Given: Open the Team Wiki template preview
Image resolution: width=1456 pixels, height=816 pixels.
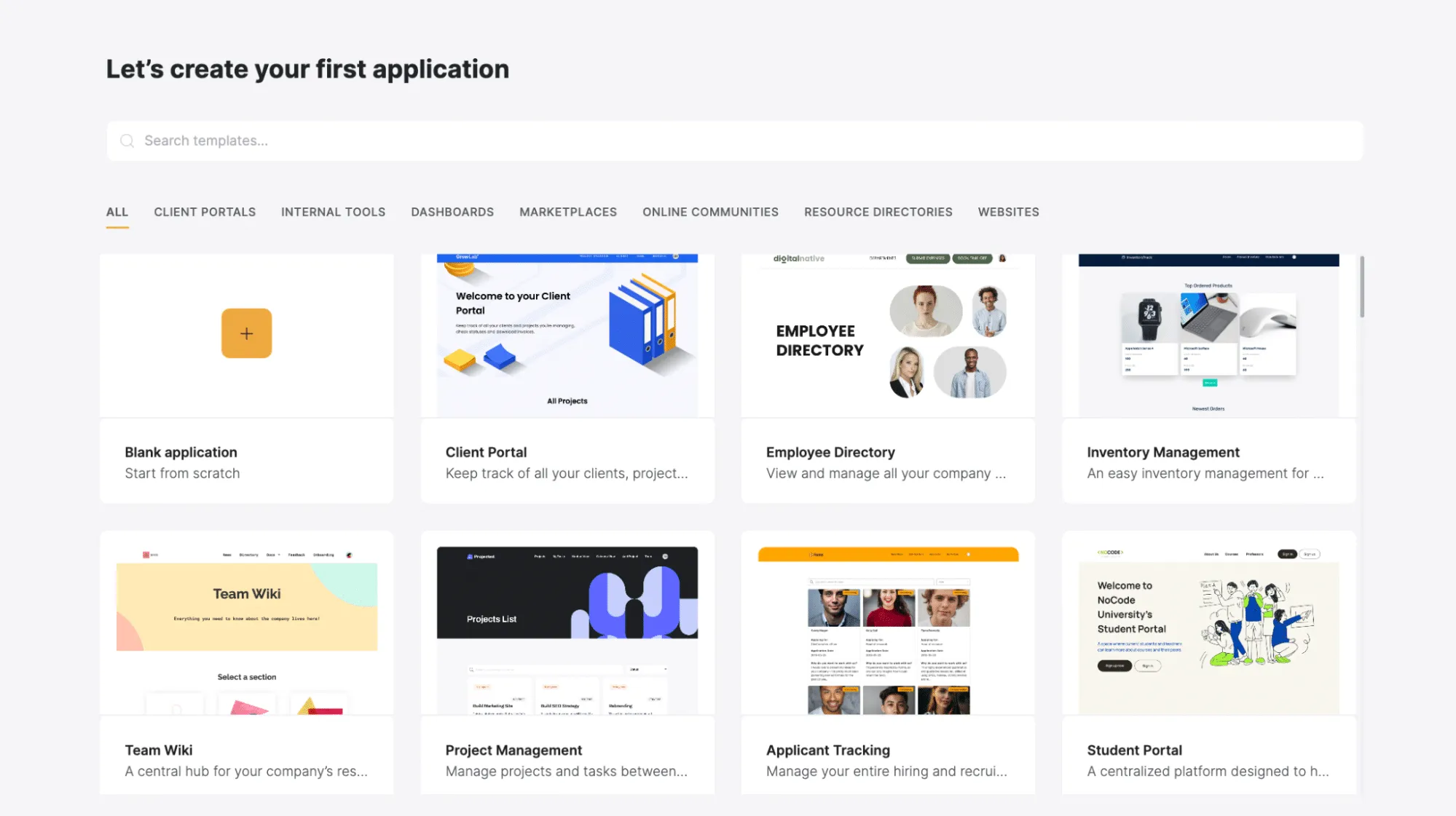Looking at the screenshot, I should [x=246, y=624].
